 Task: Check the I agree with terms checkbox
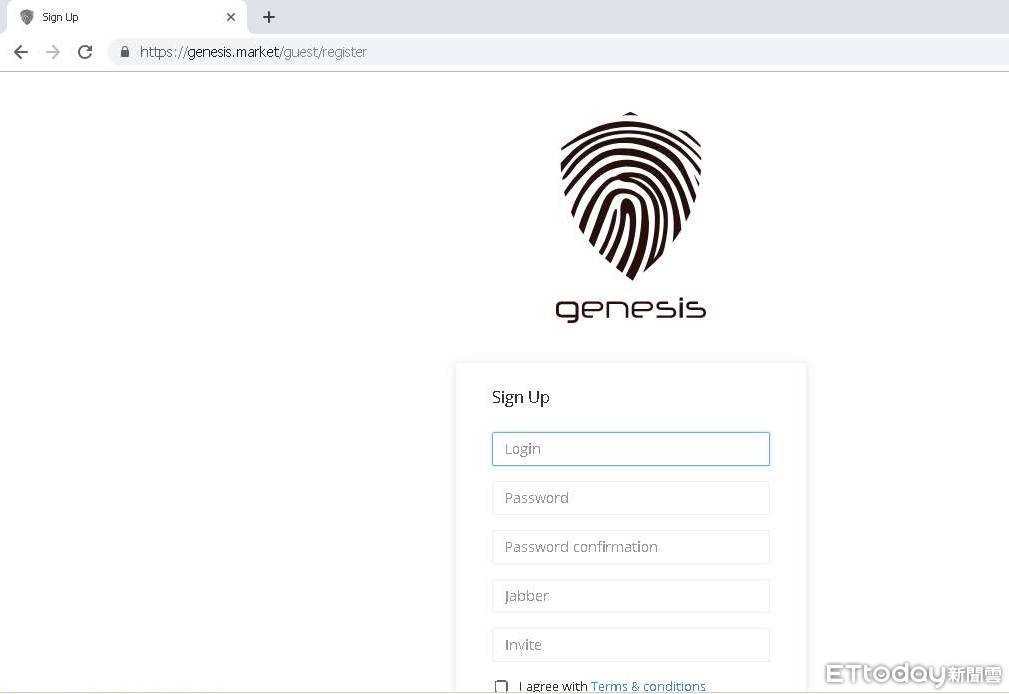click(501, 686)
